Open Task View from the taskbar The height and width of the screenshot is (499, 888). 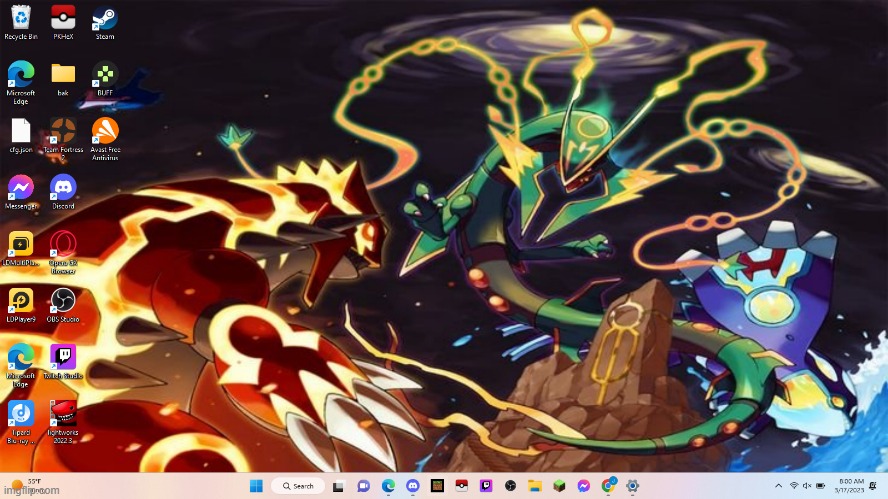click(x=338, y=486)
